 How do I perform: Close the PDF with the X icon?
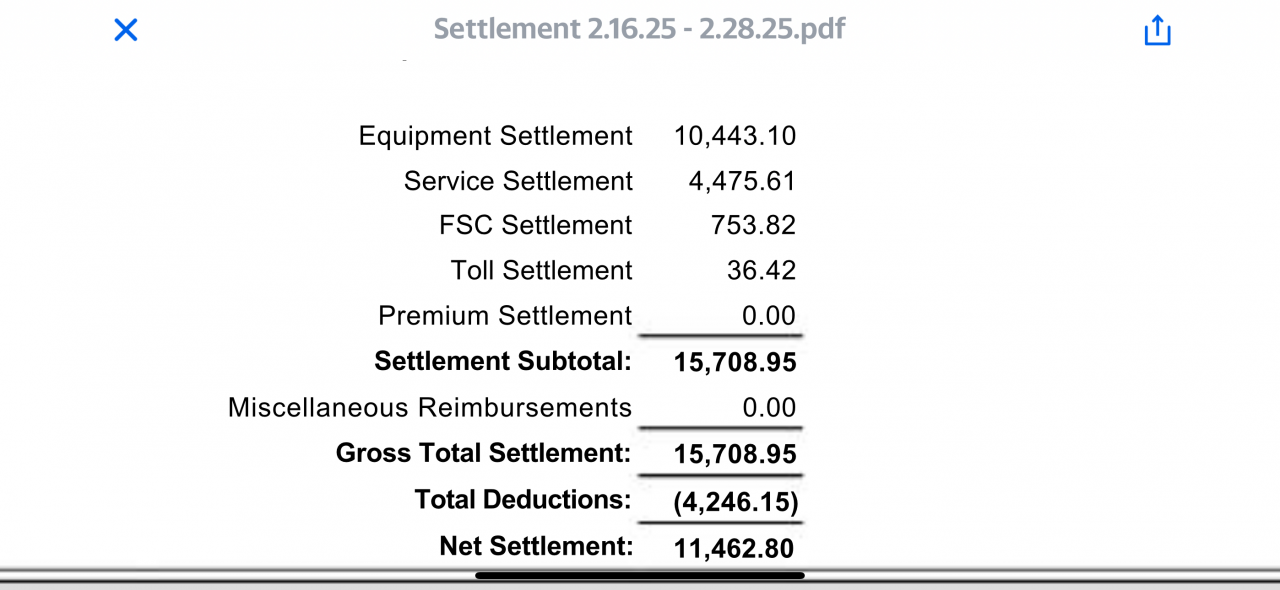point(125,30)
